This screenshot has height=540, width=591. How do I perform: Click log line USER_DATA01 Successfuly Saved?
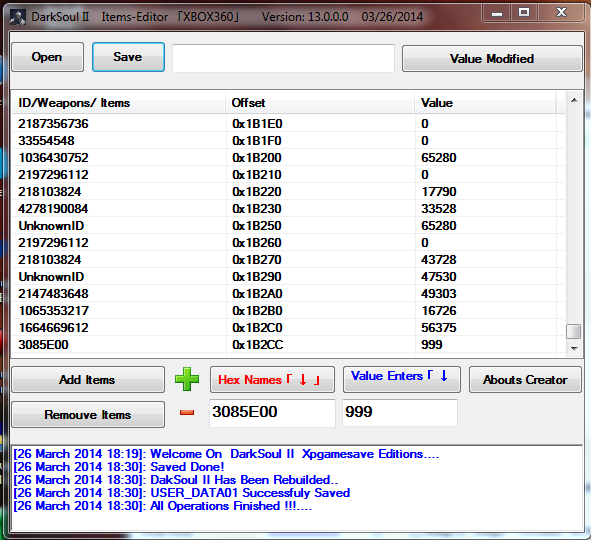point(182,493)
